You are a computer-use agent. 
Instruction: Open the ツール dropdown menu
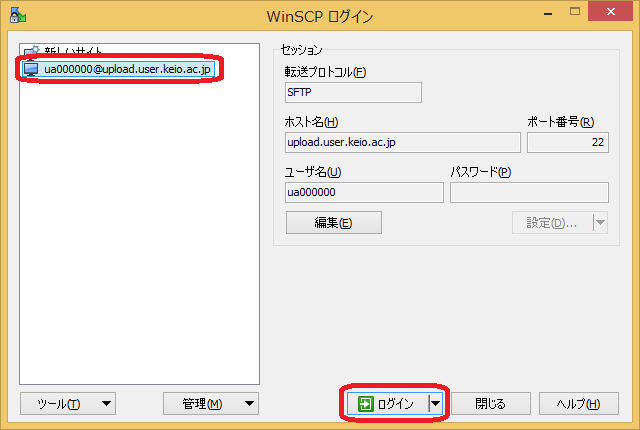(67, 404)
